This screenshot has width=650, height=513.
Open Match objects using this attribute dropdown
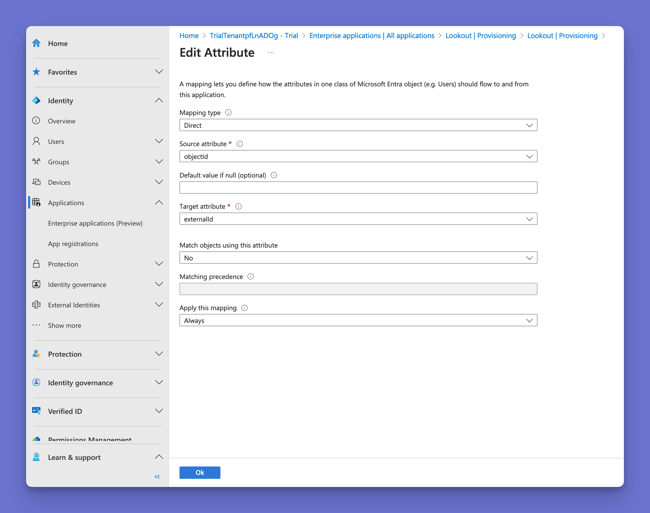[358, 258]
